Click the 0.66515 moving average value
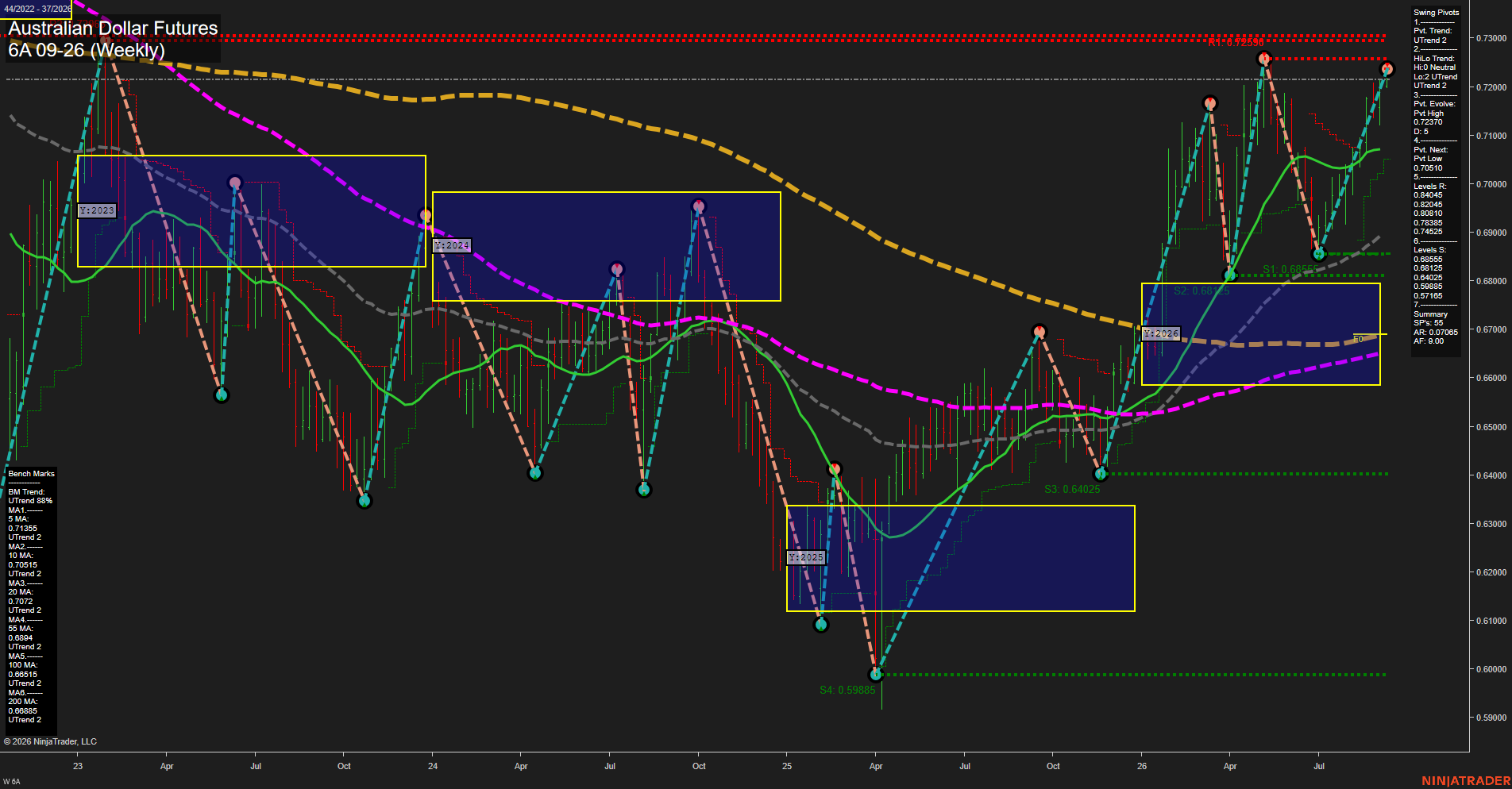 click(x=23, y=675)
